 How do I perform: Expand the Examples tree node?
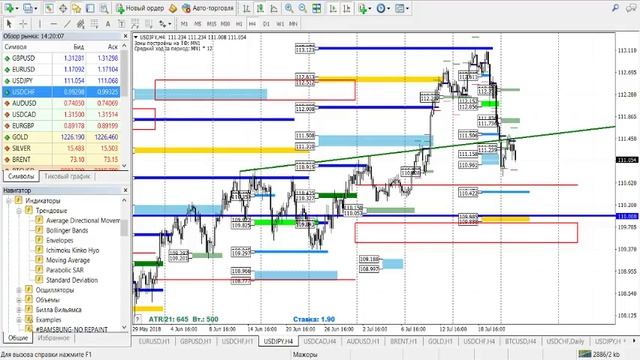coord(19,320)
